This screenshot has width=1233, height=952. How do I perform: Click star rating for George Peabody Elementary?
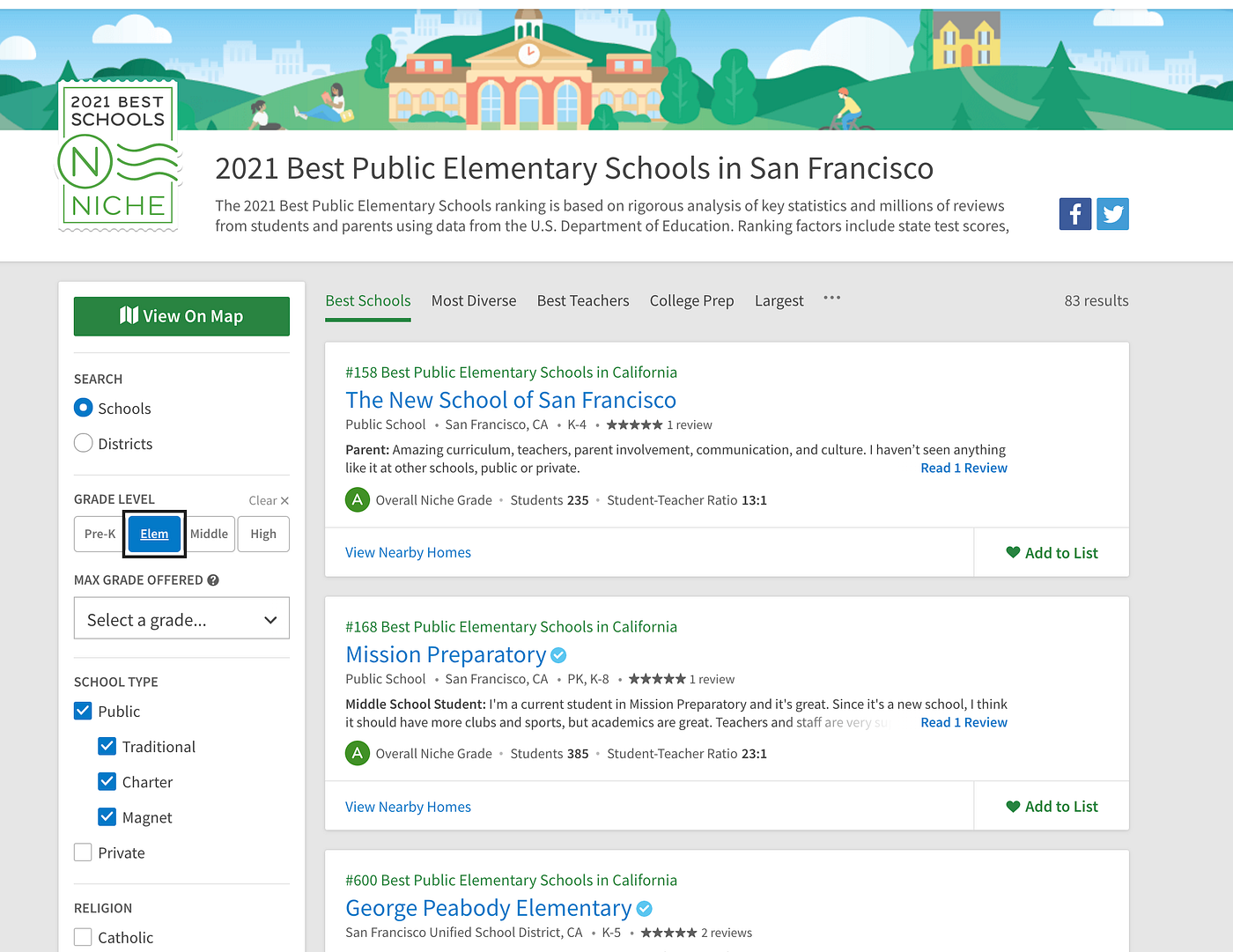pyautogui.click(x=668, y=933)
